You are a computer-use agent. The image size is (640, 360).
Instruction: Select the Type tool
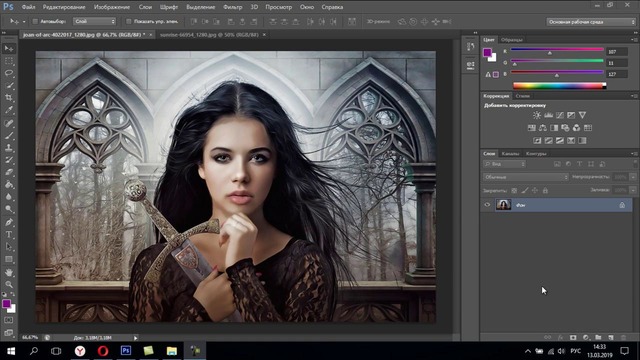[x=9, y=235]
